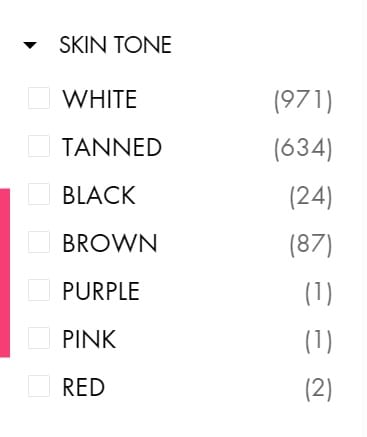Check the WHITE skin tone checkbox
This screenshot has width=367, height=437.
pos(39,98)
